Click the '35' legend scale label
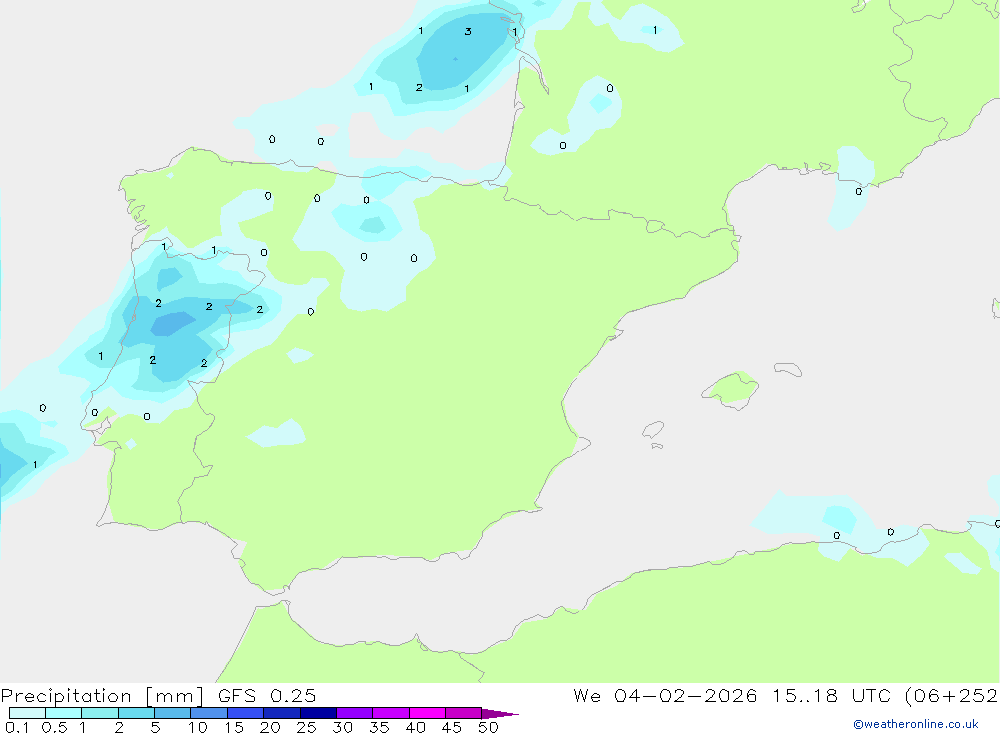Screen dimensions: 1000x733 tap(379, 727)
